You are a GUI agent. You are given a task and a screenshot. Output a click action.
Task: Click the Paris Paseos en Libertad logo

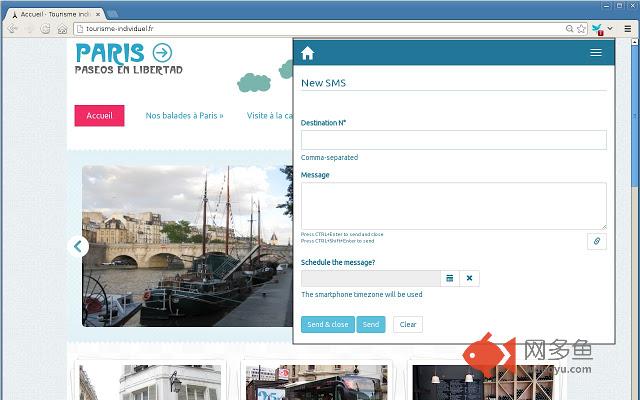tap(129, 59)
